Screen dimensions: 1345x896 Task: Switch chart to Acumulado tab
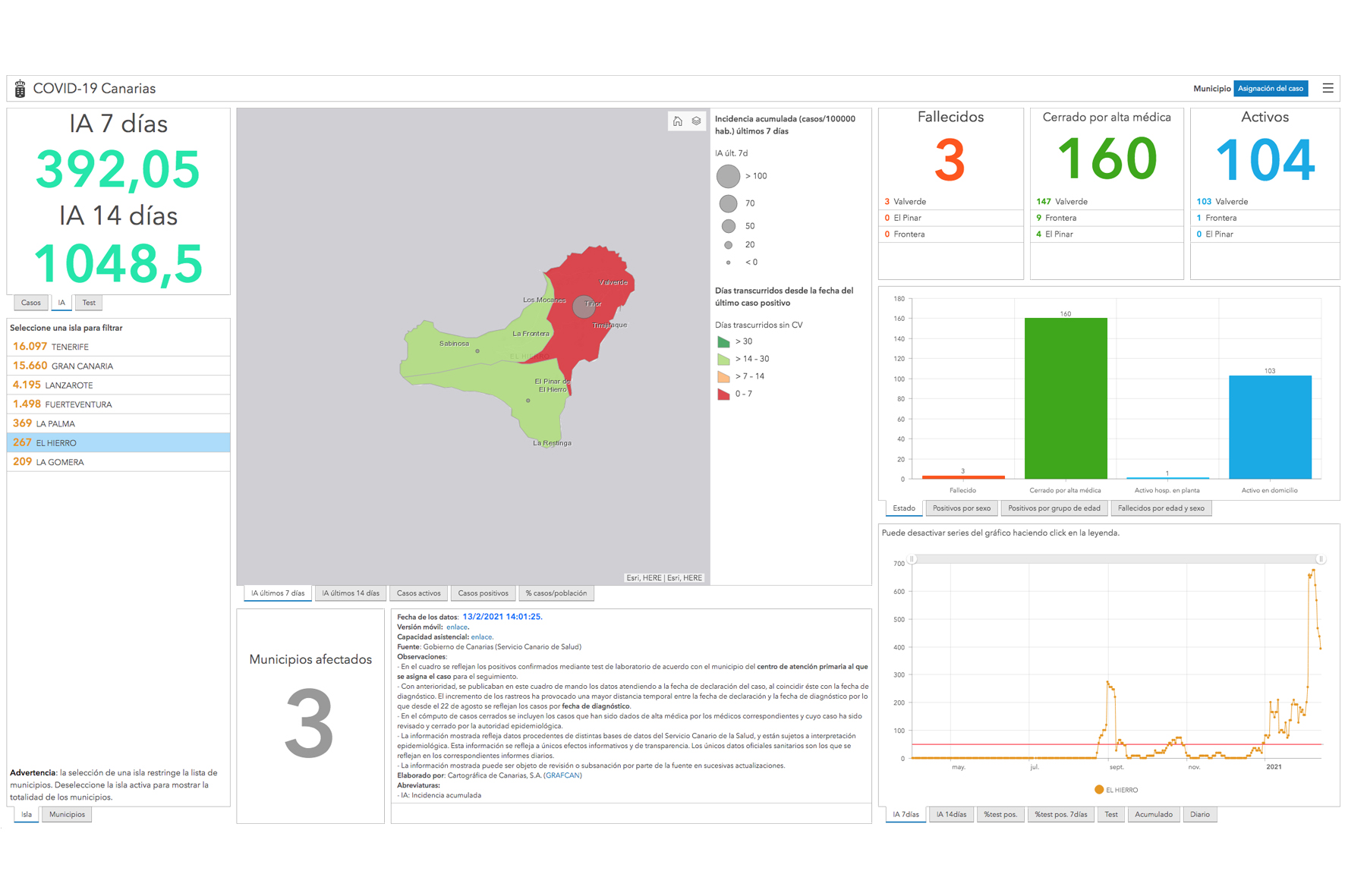click(x=1153, y=814)
